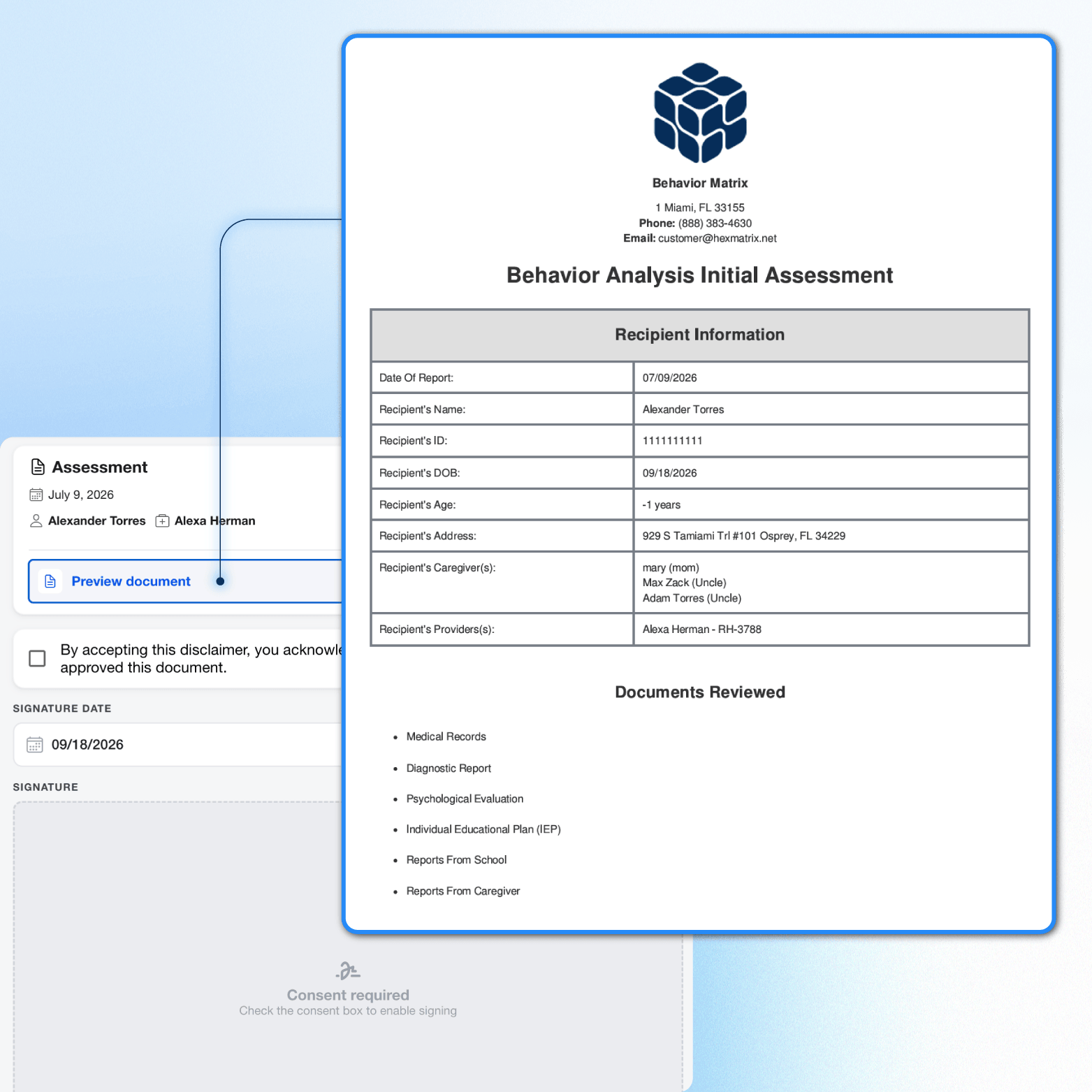1092x1092 pixels.
Task: Click the name Alexa Herman in the Assessment card
Action: click(215, 521)
